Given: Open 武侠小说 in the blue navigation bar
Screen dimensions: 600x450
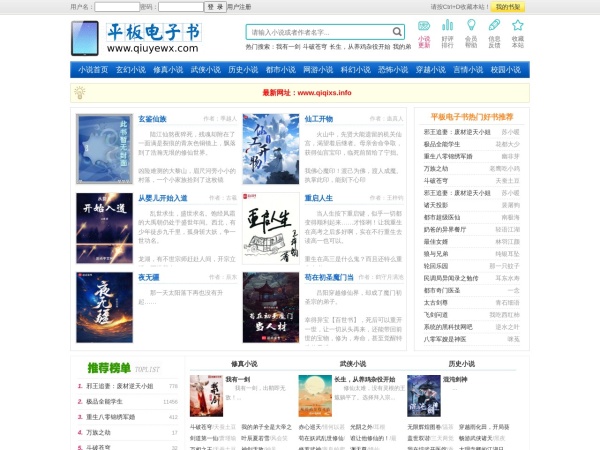Looking at the screenshot, I should (x=205, y=70).
